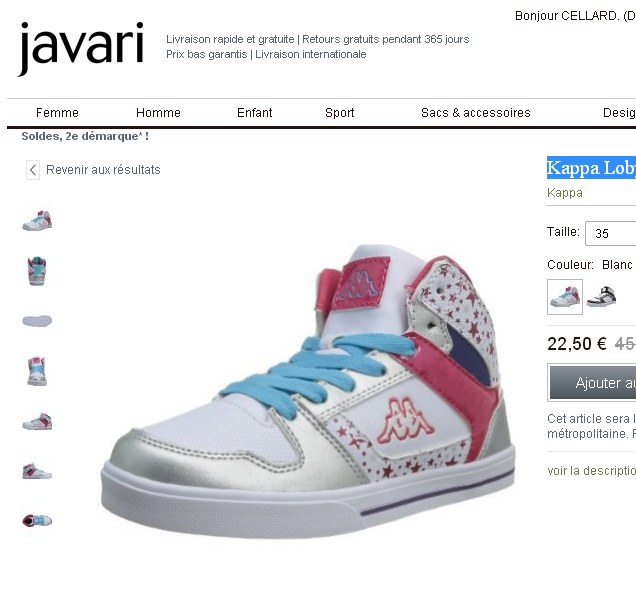Viewport: 636px width, 590px height.
Task: Select the first side-view shoe thumbnail
Action: pos(37,221)
